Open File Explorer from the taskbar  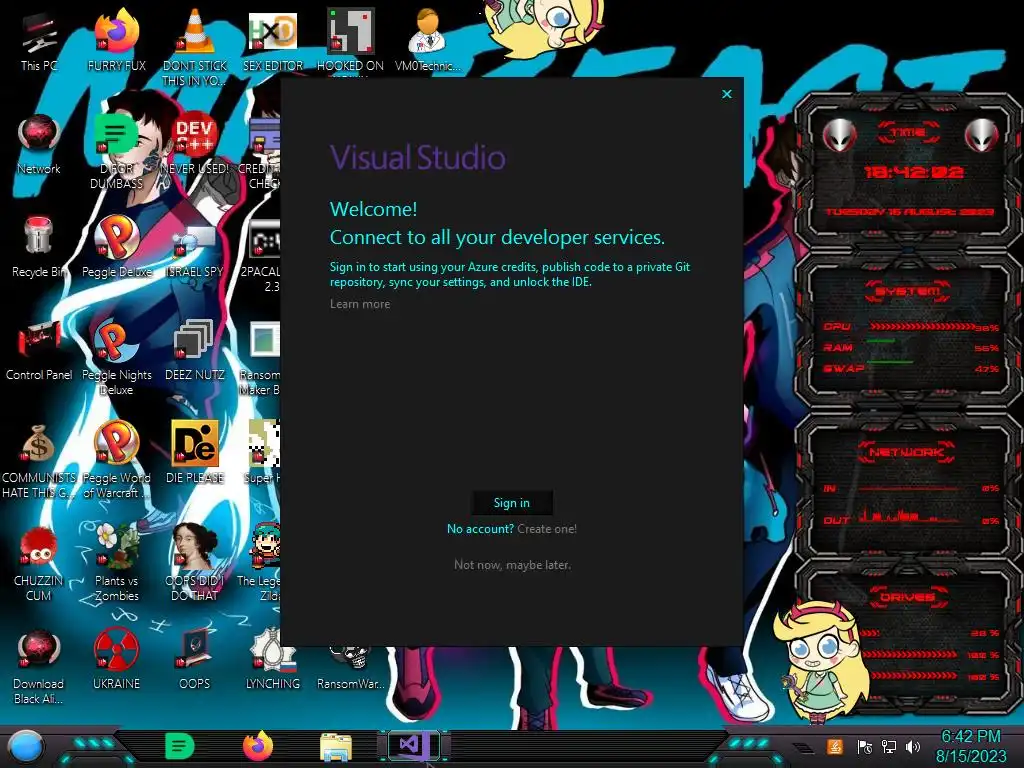336,747
